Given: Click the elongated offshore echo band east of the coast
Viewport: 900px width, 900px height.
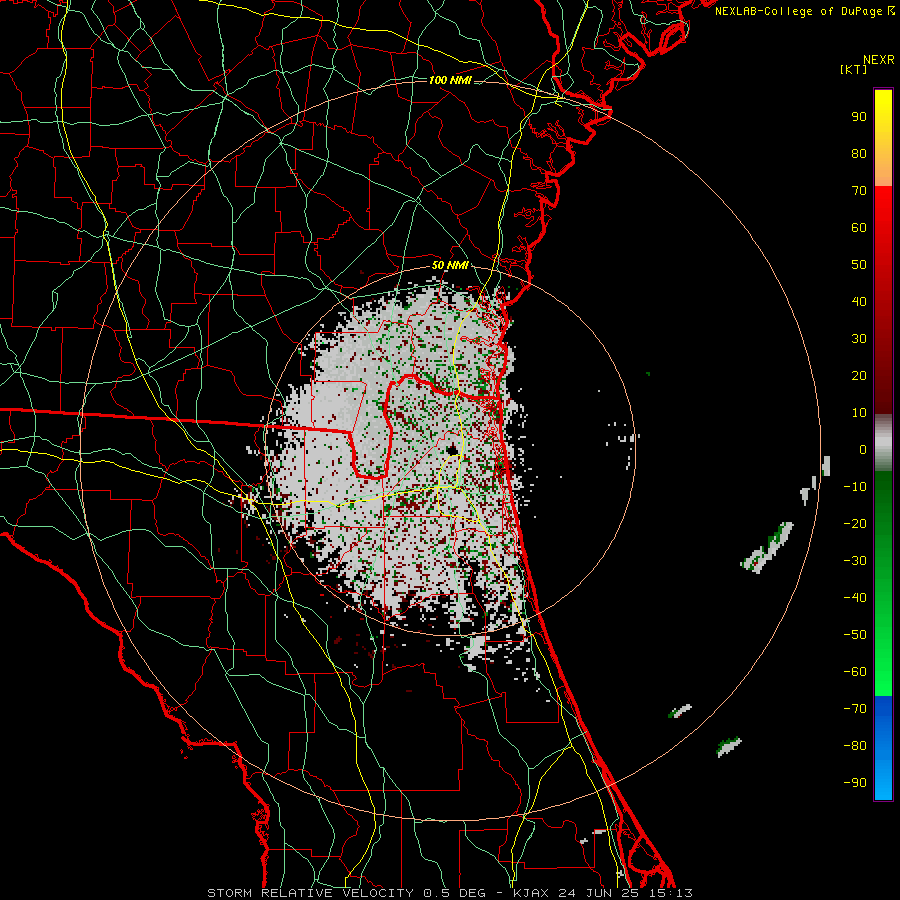Looking at the screenshot, I should click(x=767, y=548).
